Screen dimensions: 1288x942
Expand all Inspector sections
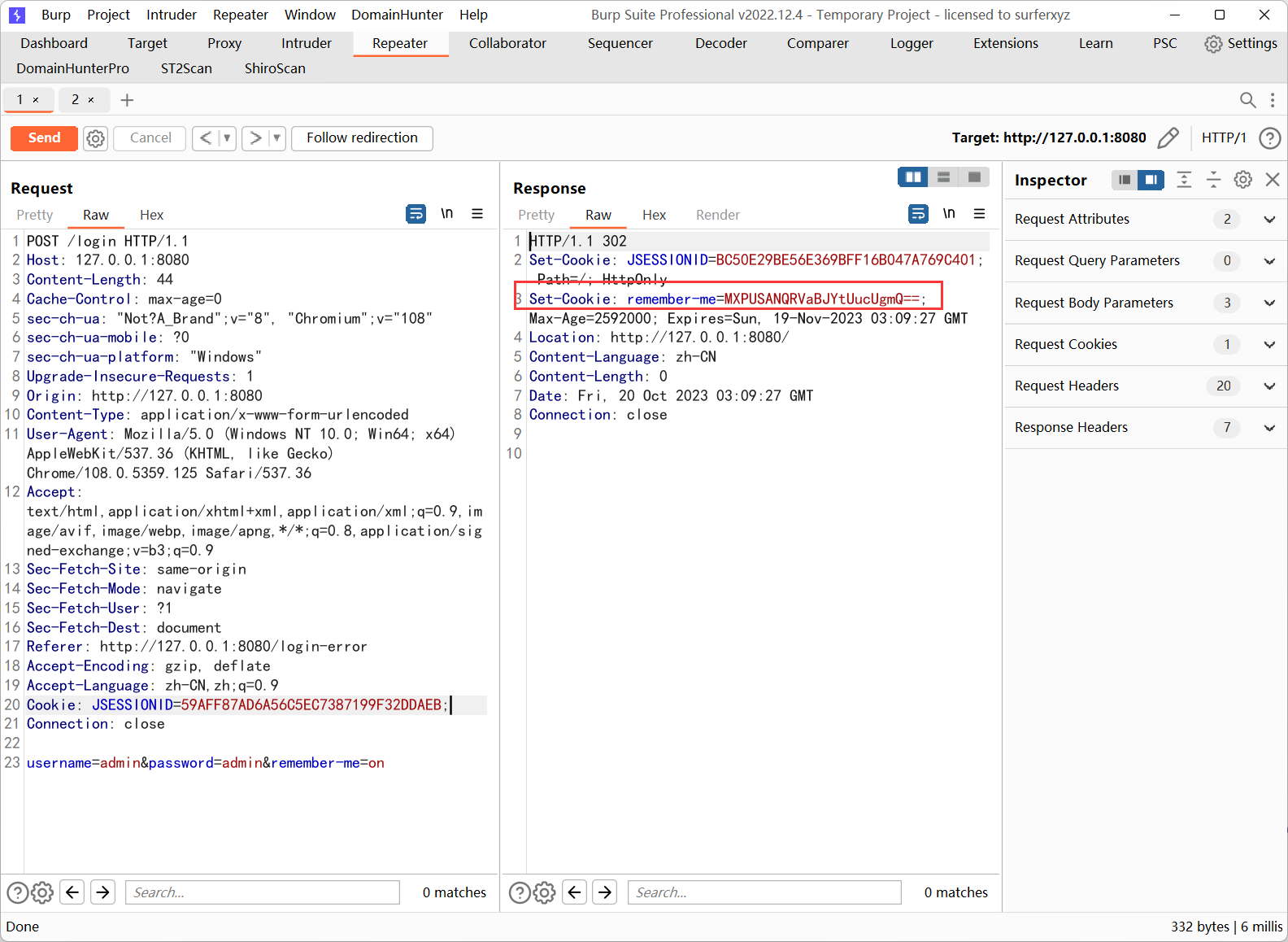pyautogui.click(x=1184, y=180)
